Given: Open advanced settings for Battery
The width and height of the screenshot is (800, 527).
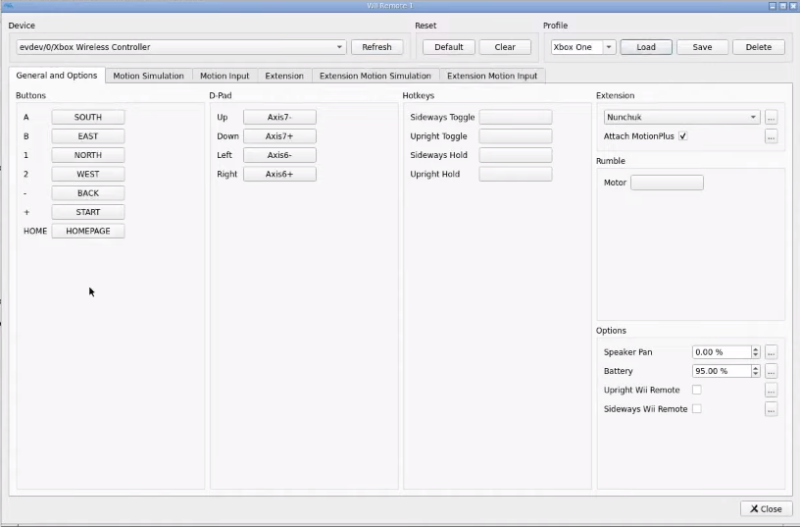Looking at the screenshot, I should [x=771, y=371].
